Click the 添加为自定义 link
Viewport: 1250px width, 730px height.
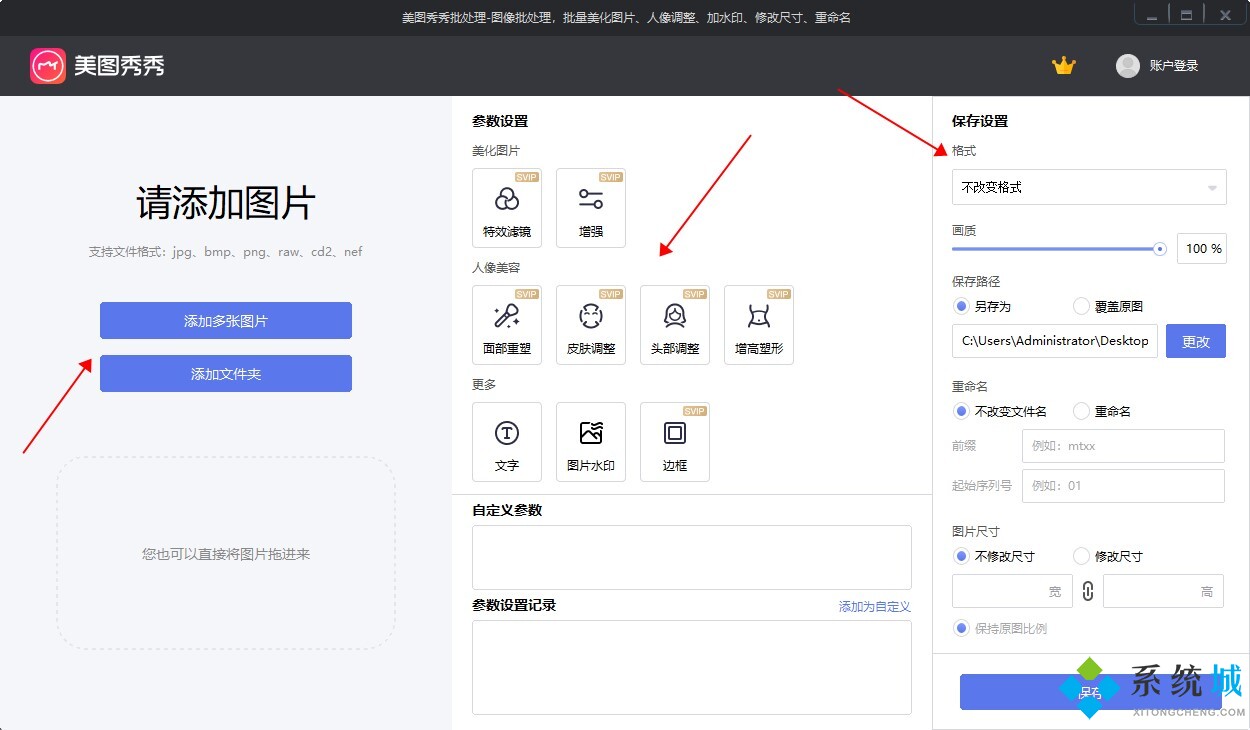pos(875,606)
